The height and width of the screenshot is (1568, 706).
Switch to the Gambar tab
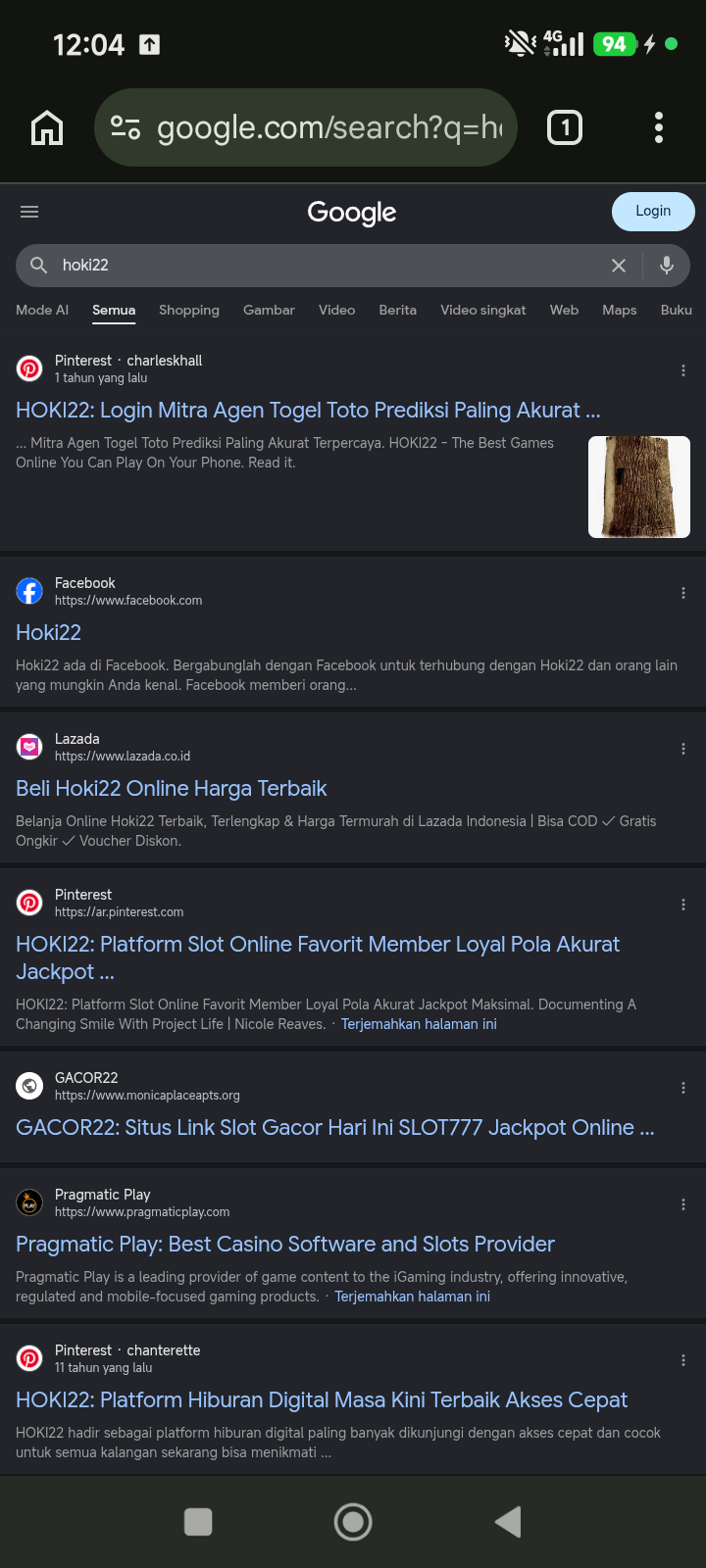tap(269, 310)
